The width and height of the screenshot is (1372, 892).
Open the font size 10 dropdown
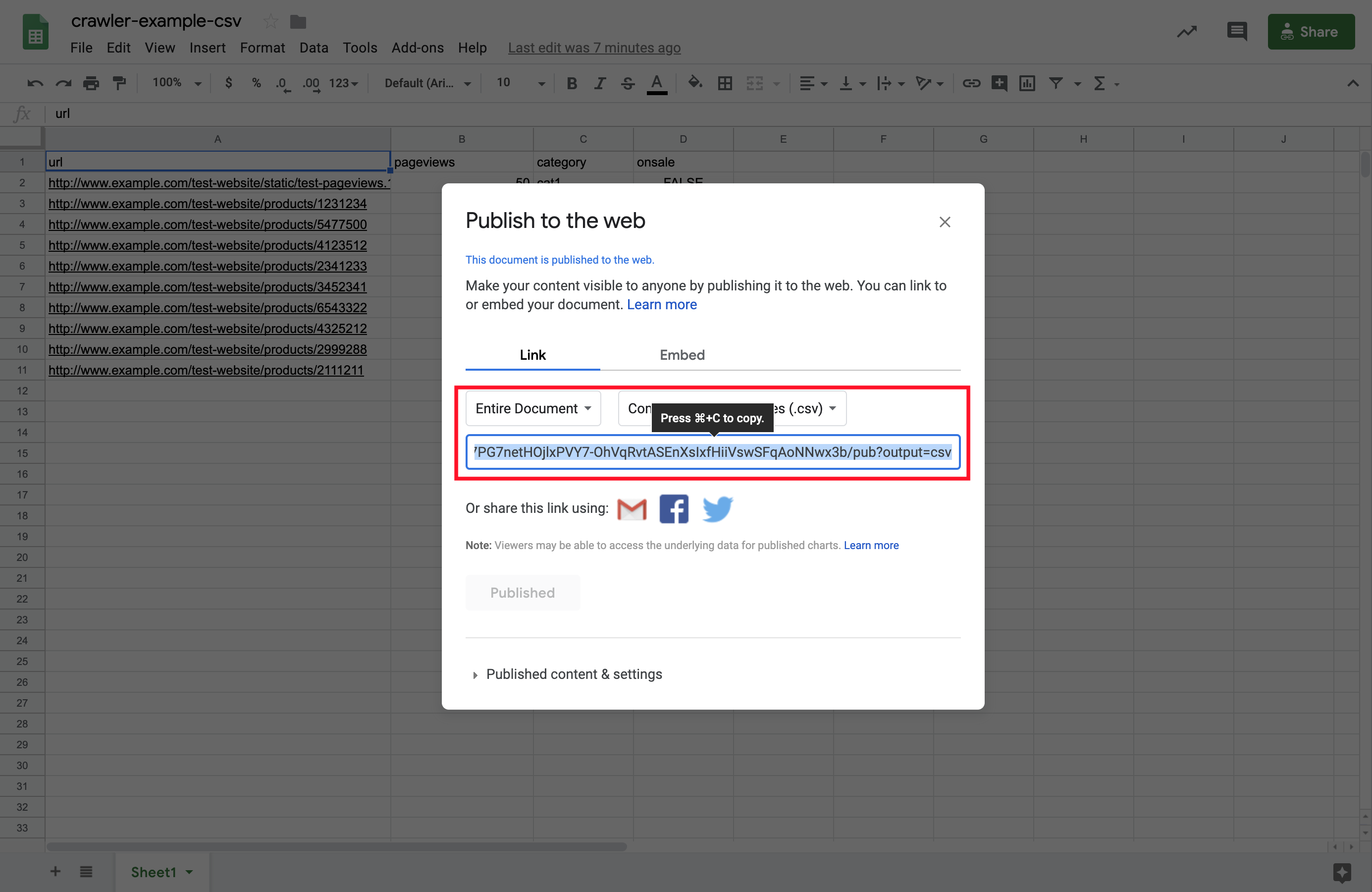pyautogui.click(x=521, y=83)
